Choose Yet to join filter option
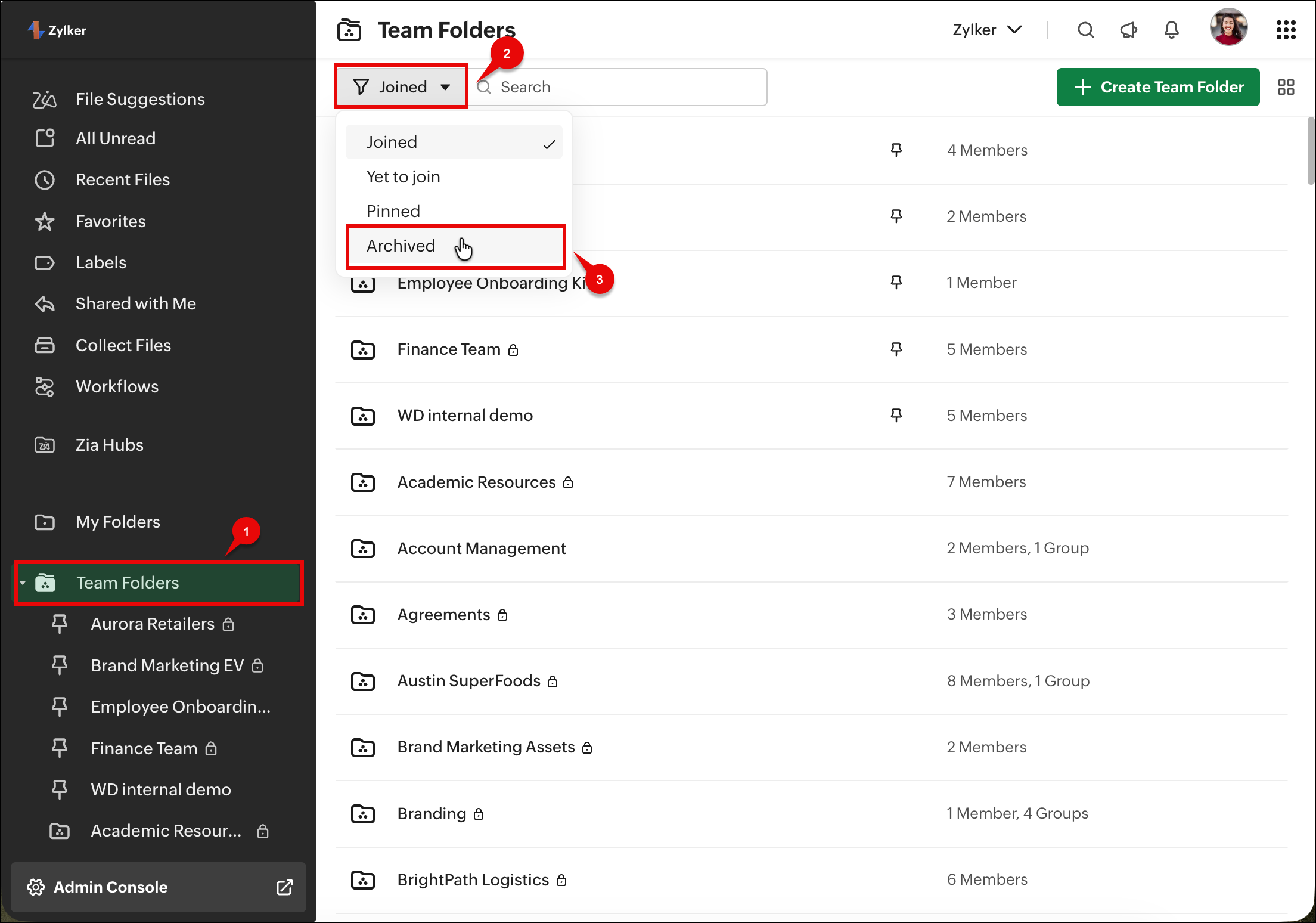Image resolution: width=1316 pixels, height=923 pixels. 404,176
